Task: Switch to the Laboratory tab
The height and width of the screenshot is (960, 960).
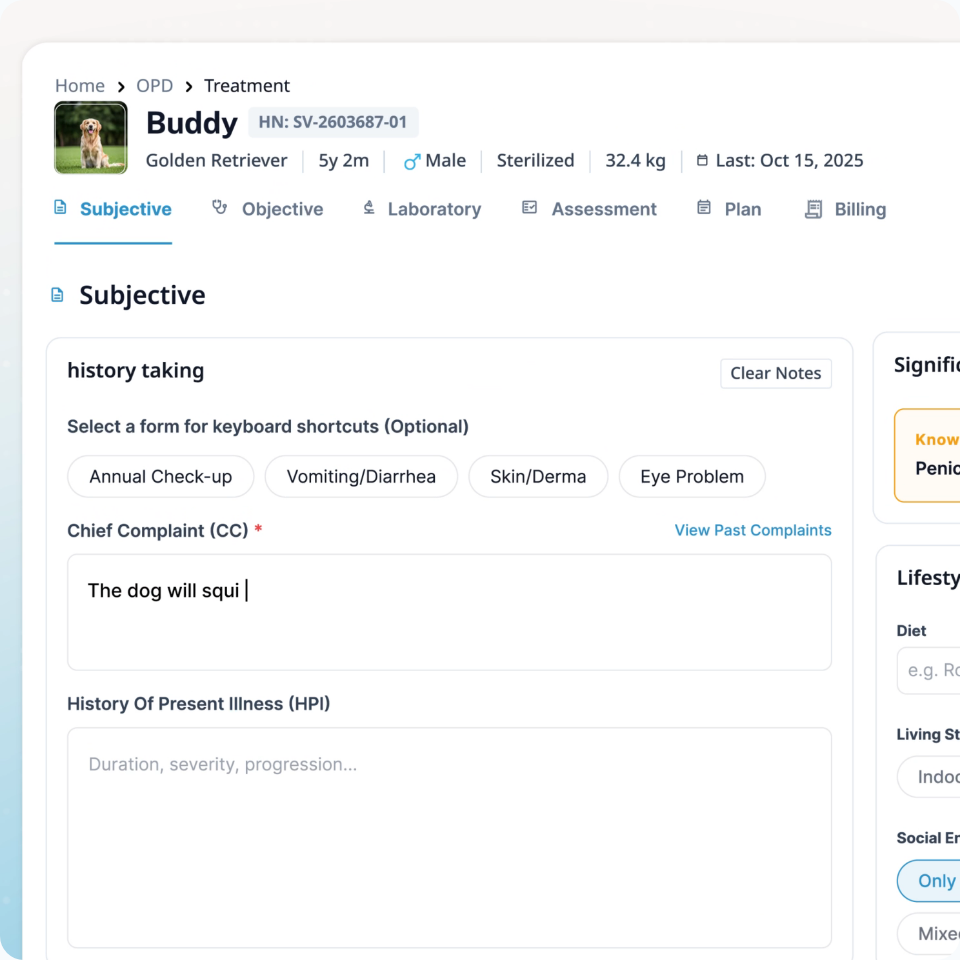Action: 433,209
